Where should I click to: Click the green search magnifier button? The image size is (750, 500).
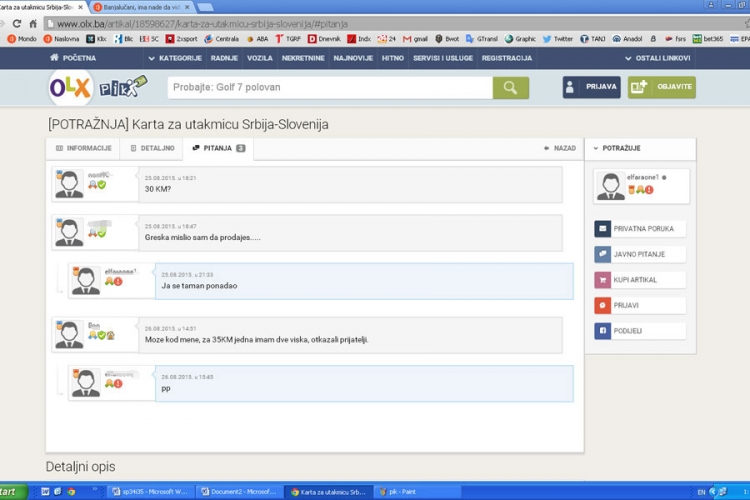pos(510,88)
